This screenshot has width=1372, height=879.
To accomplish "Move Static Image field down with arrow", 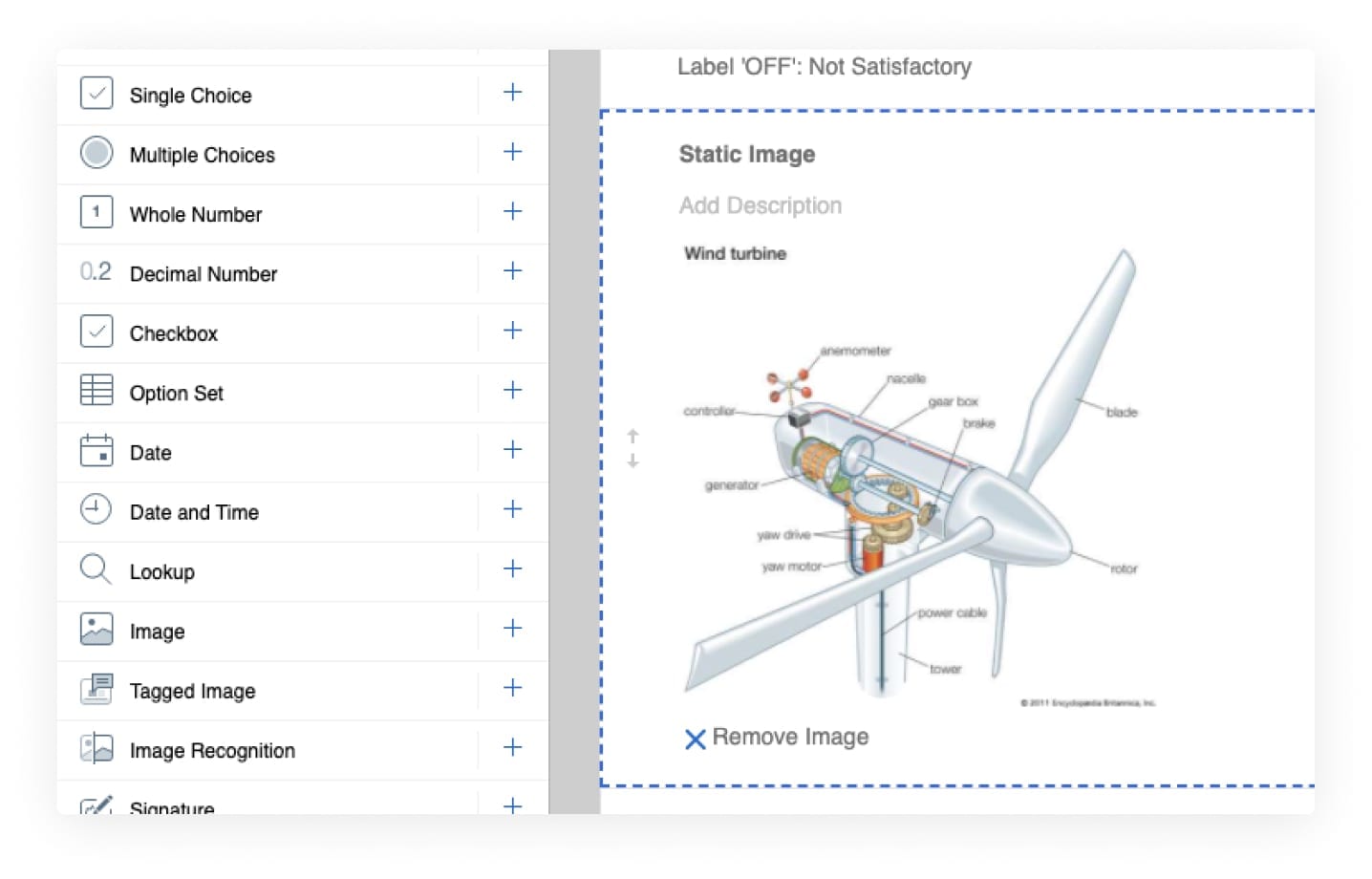I will point(632,461).
